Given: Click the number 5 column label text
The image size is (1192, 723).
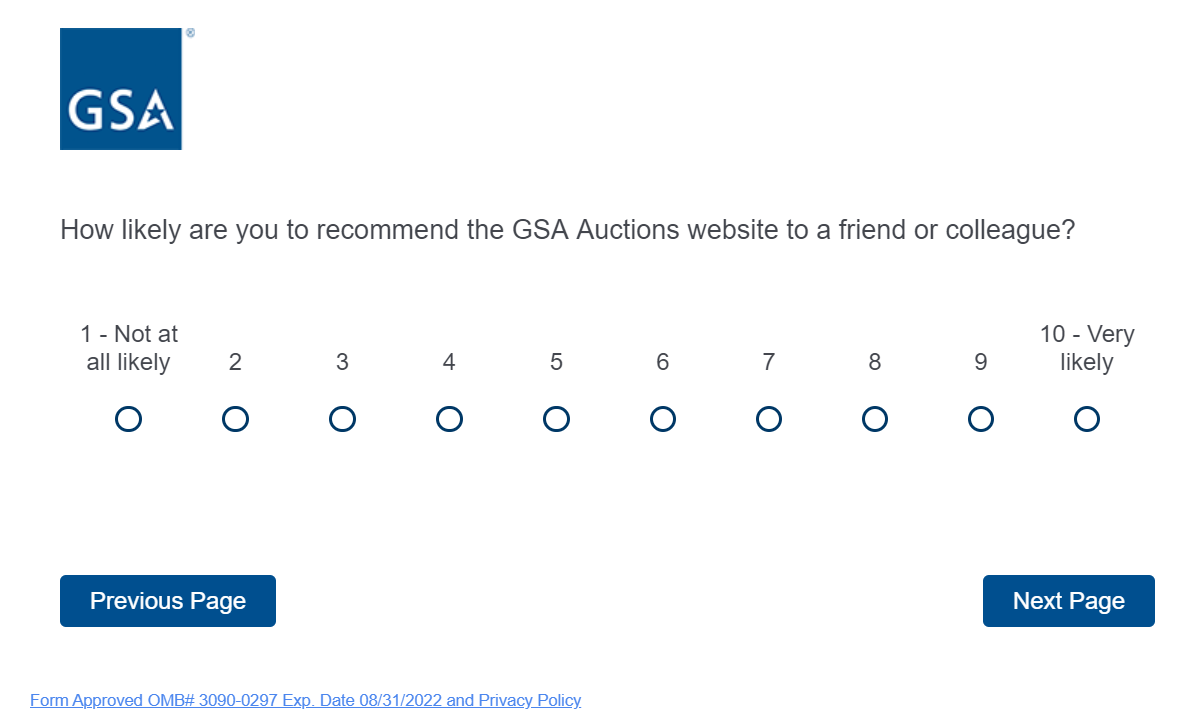Looking at the screenshot, I should 556,362.
